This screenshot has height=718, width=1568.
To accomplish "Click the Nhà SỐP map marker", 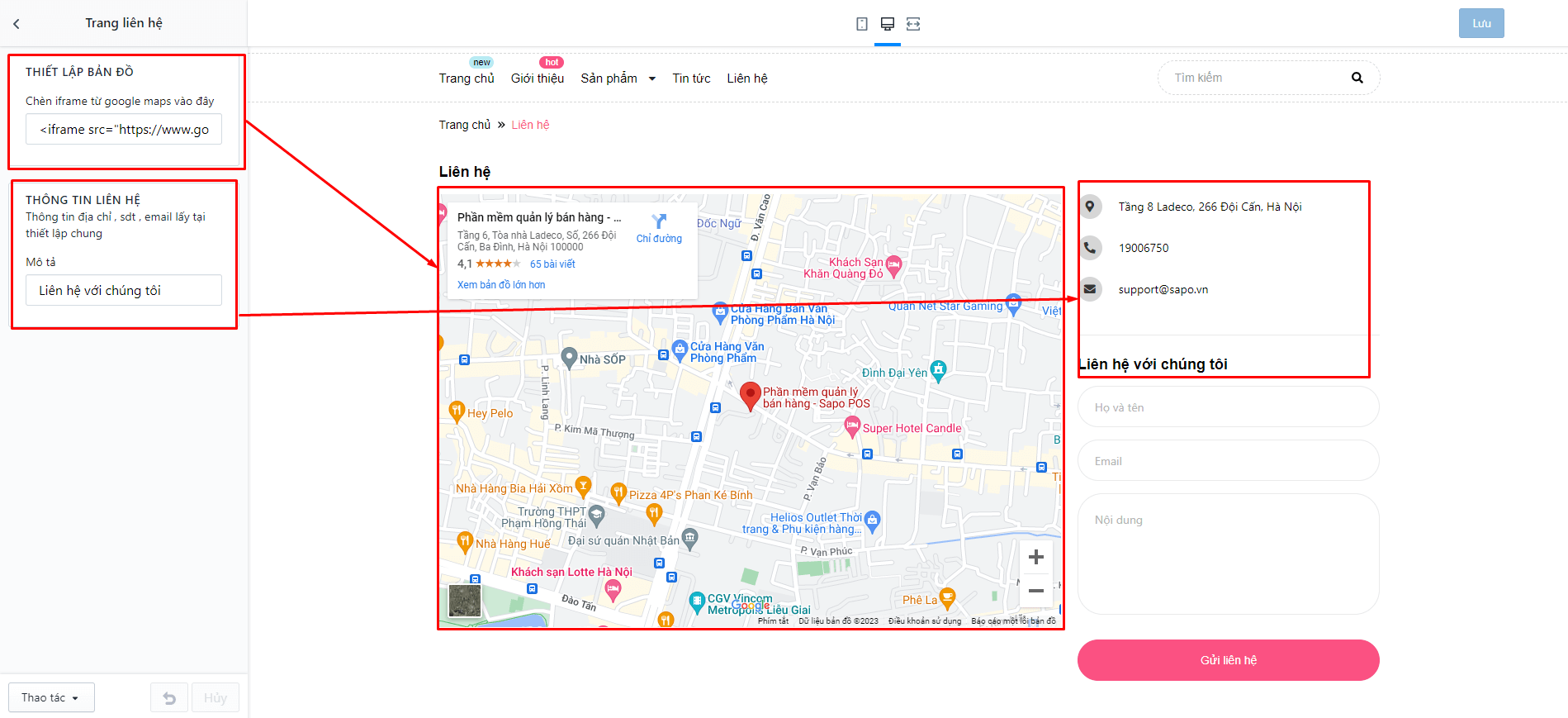I will pos(569,358).
